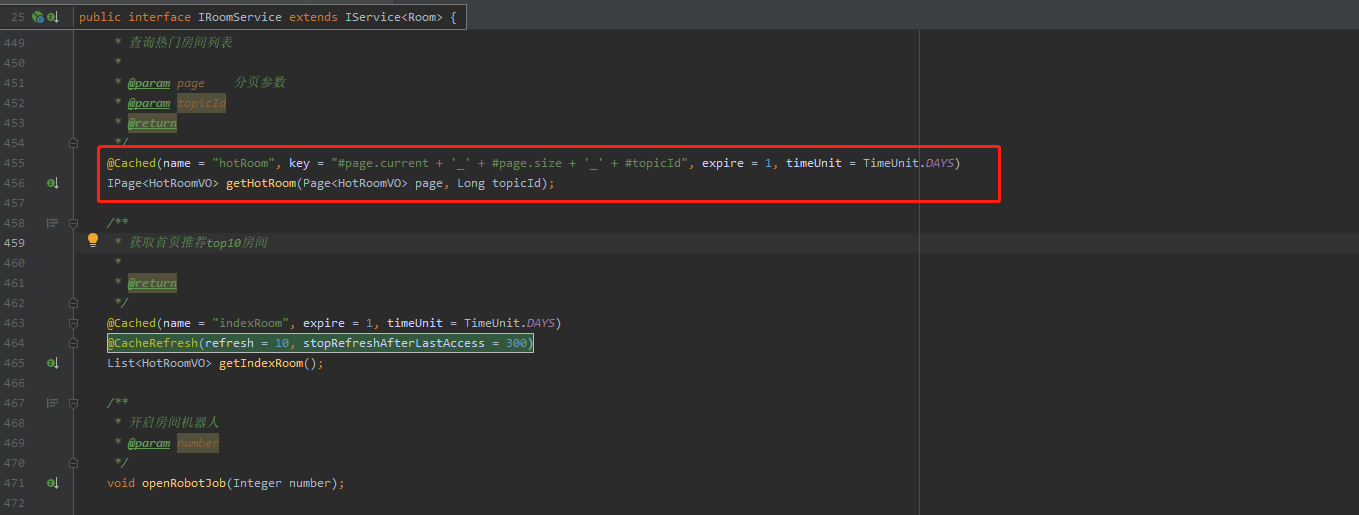Click the number param in the Javadoc on line 469
This screenshot has width=1359, height=515.
click(x=198, y=443)
